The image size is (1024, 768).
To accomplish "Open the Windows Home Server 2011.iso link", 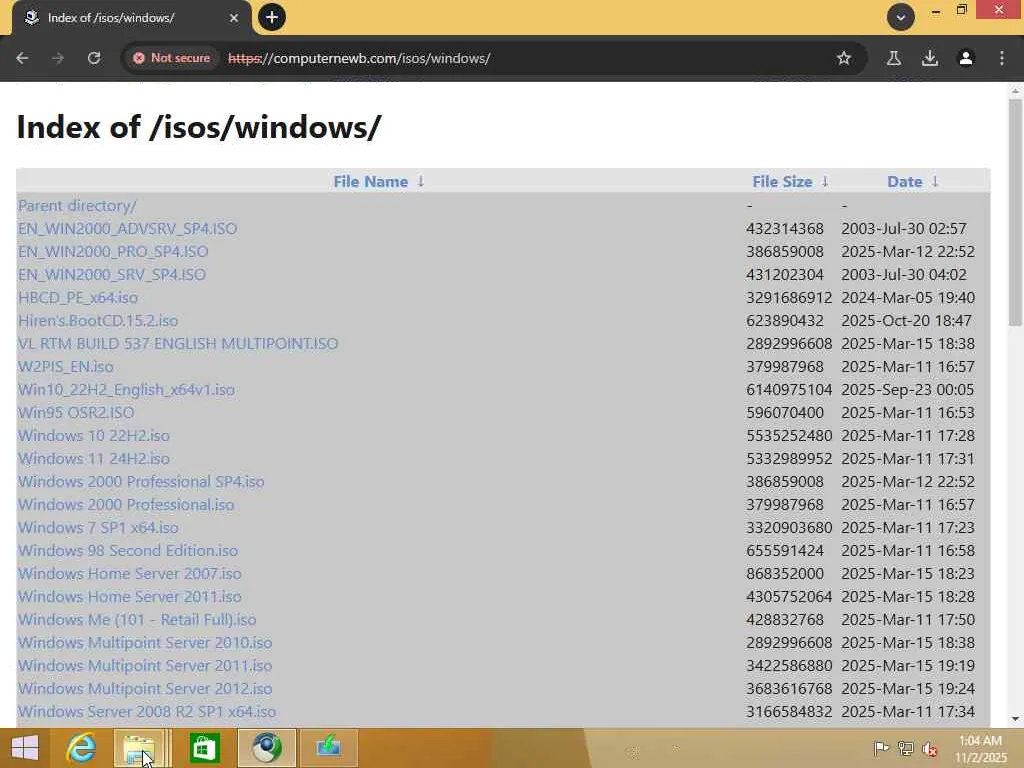I will tap(129, 596).
